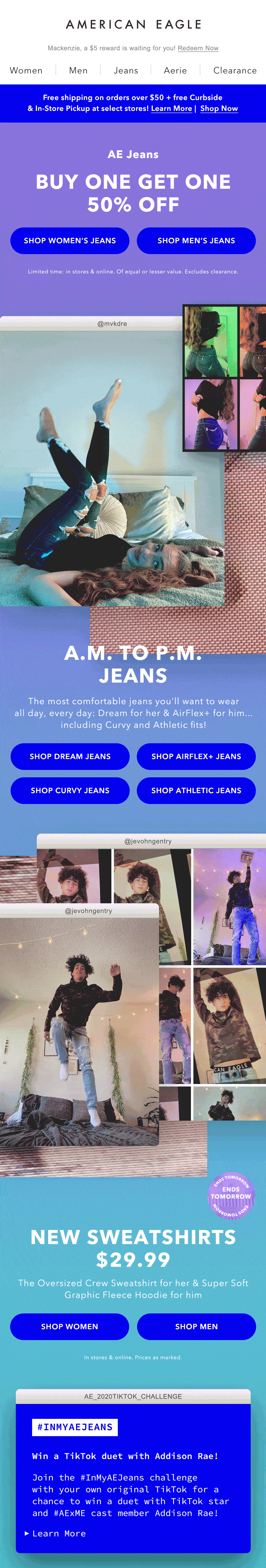Open the Clearance navigation item
The height and width of the screenshot is (1568, 266).
click(x=235, y=71)
